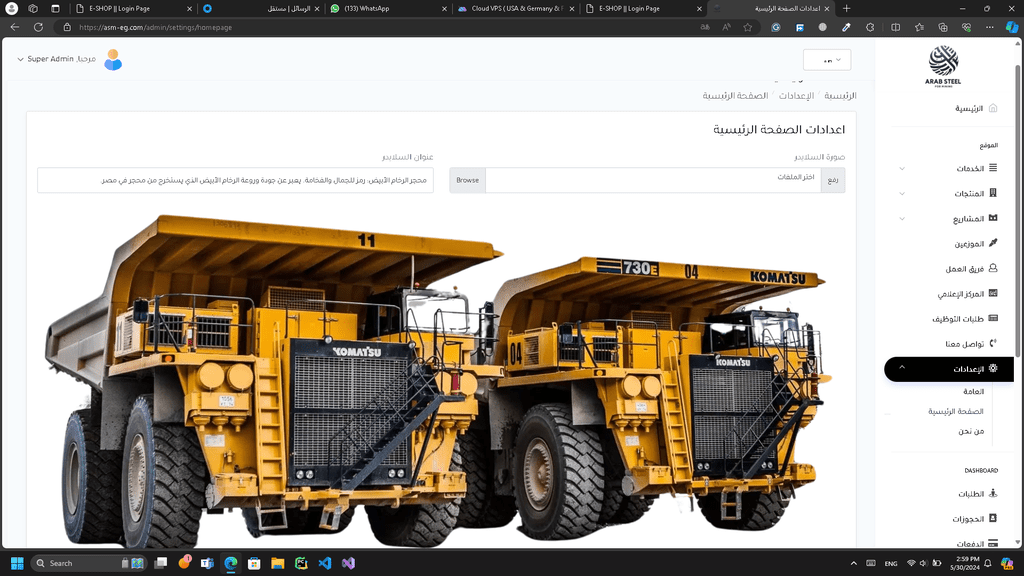The width and height of the screenshot is (1024, 576).
Task: Click the طلبات التوظيف job applications icon
Action: 993,319
